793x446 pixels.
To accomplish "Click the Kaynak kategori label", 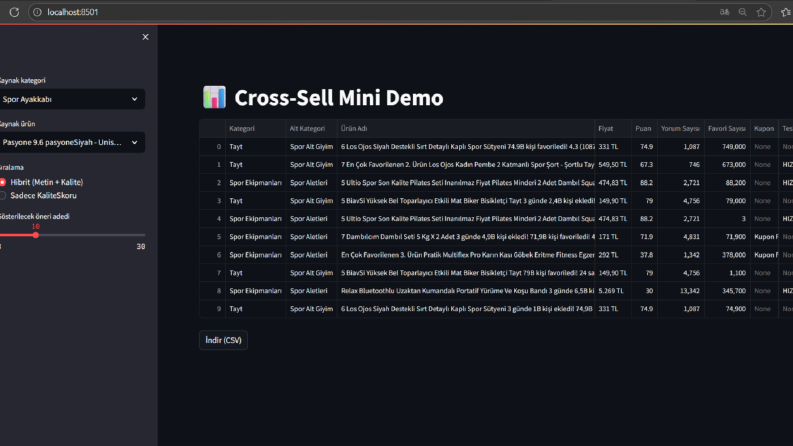I will (x=22, y=80).
